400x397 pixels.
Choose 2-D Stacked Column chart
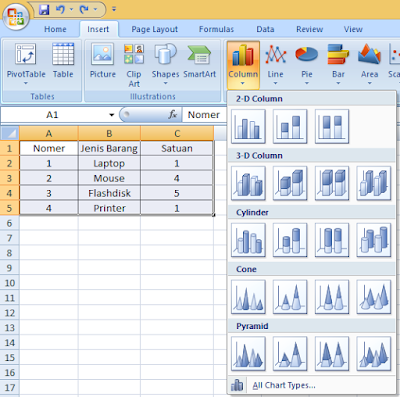[290, 126]
